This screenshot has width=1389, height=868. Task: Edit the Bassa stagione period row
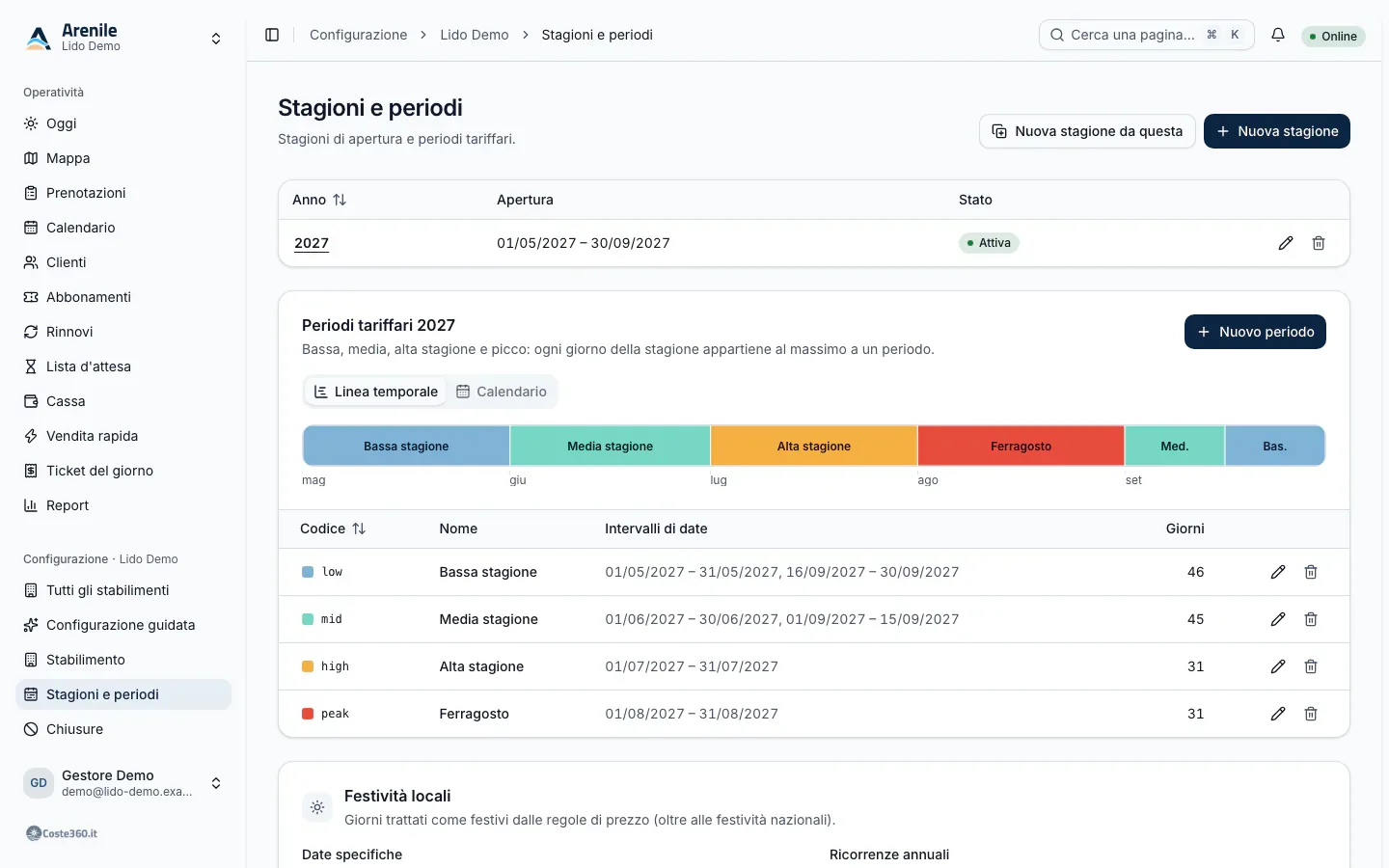tap(1278, 572)
